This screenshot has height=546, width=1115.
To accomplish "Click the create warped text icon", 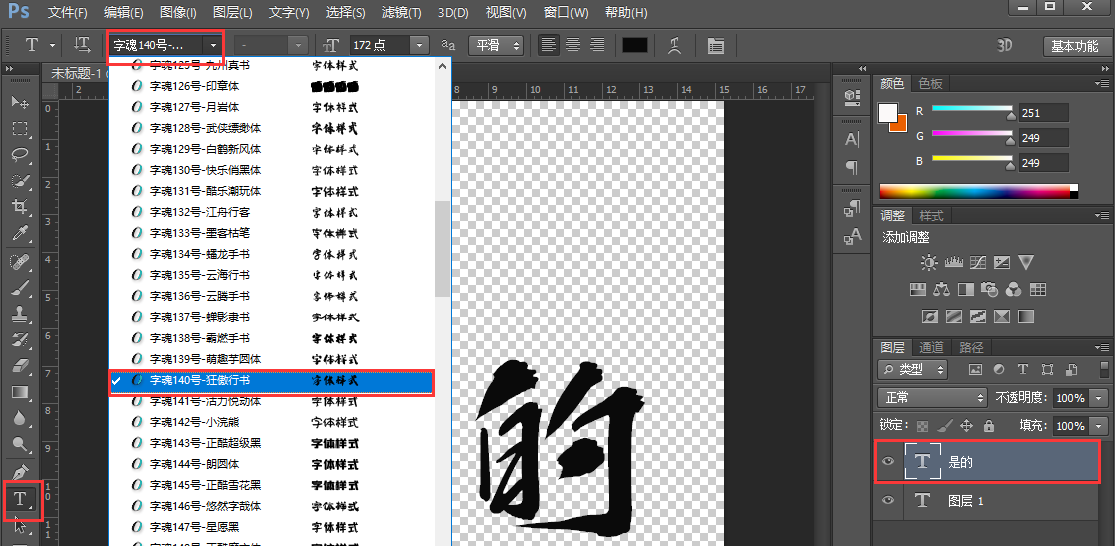I will 676,45.
